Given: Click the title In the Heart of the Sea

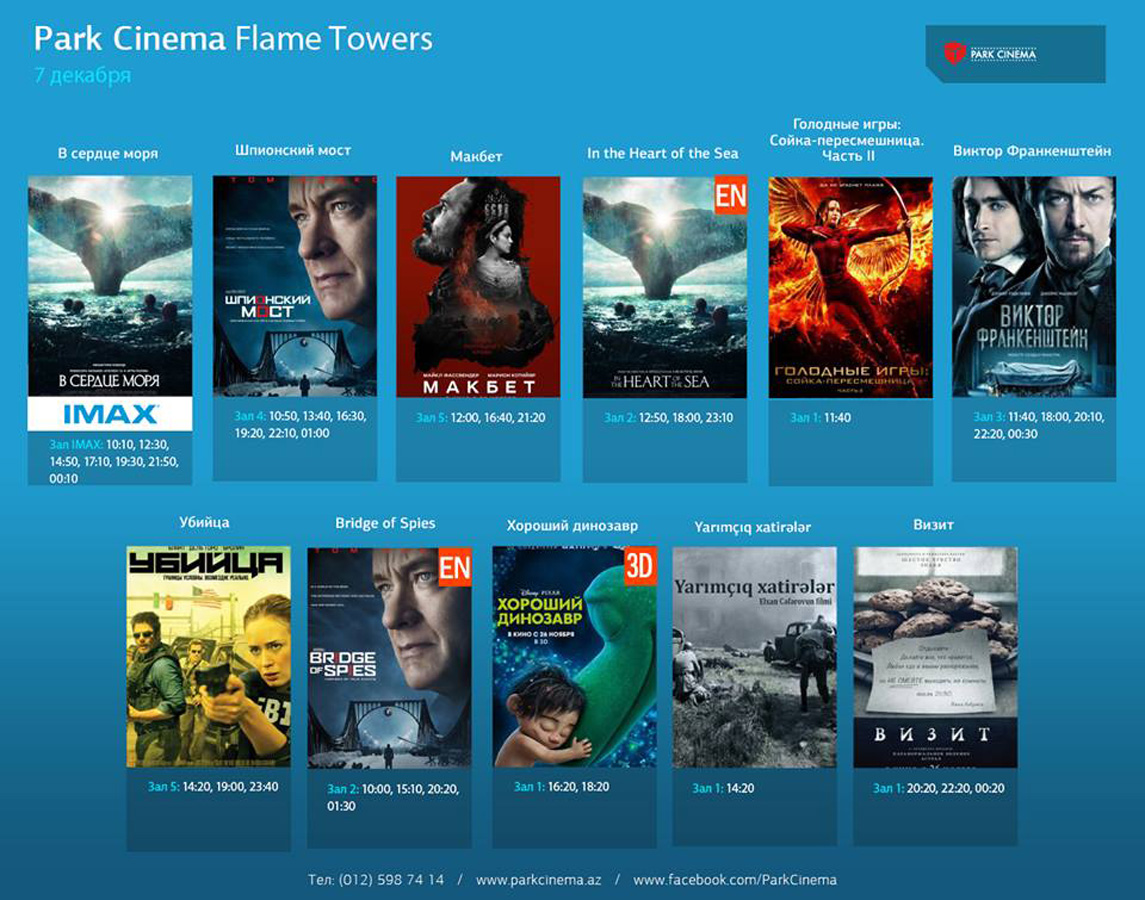Looking at the screenshot, I should point(662,153).
